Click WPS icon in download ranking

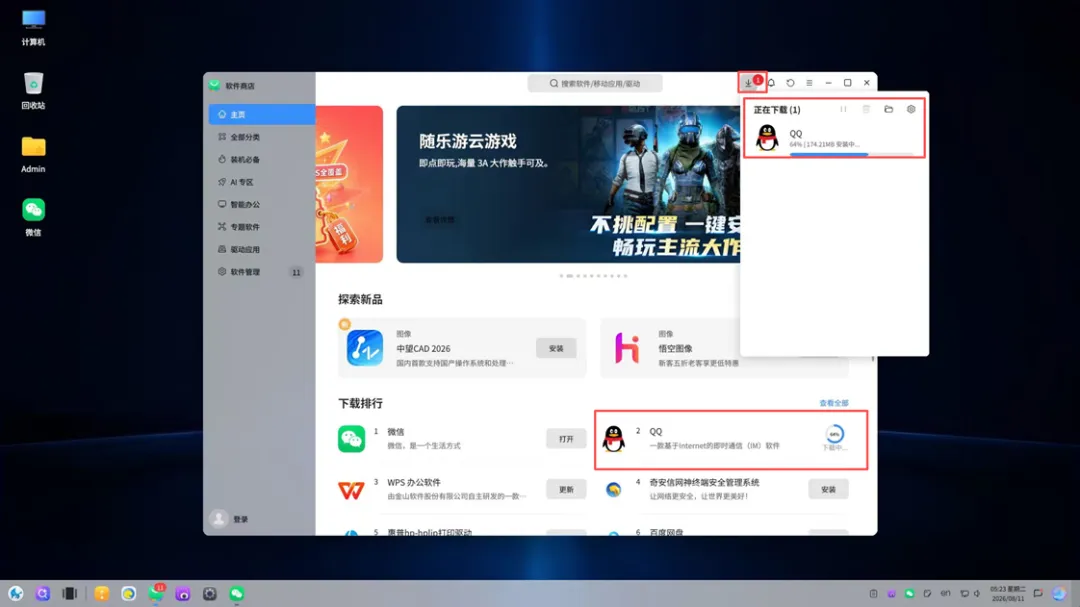coord(351,490)
